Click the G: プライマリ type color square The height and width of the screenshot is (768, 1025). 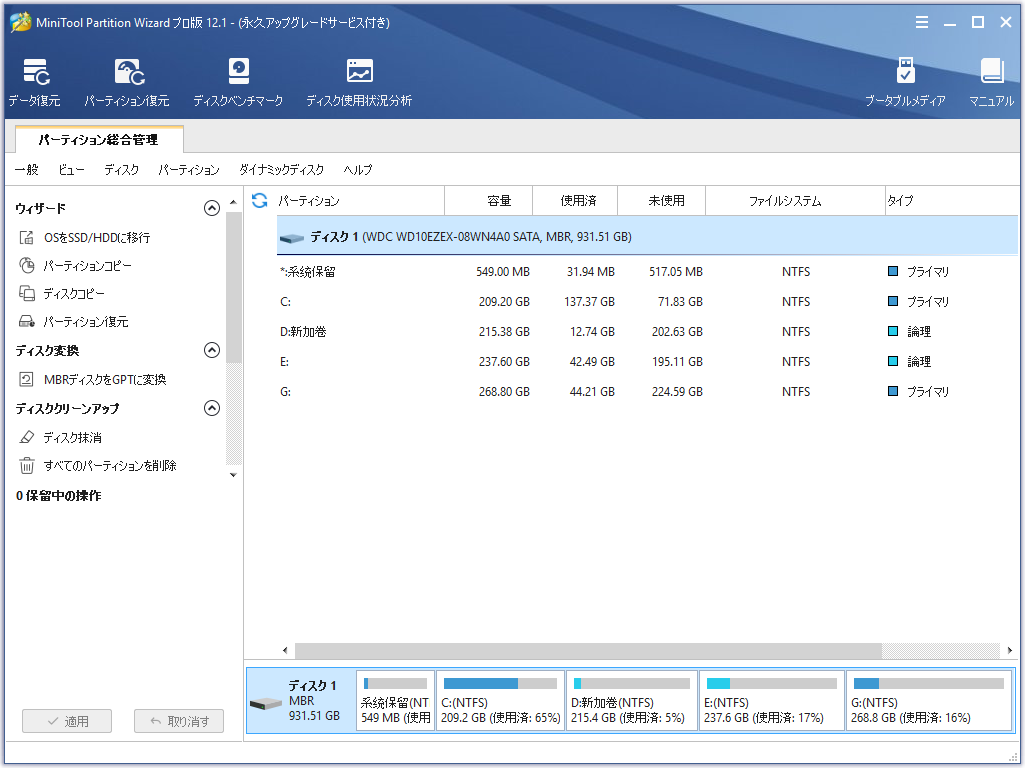coord(893,391)
